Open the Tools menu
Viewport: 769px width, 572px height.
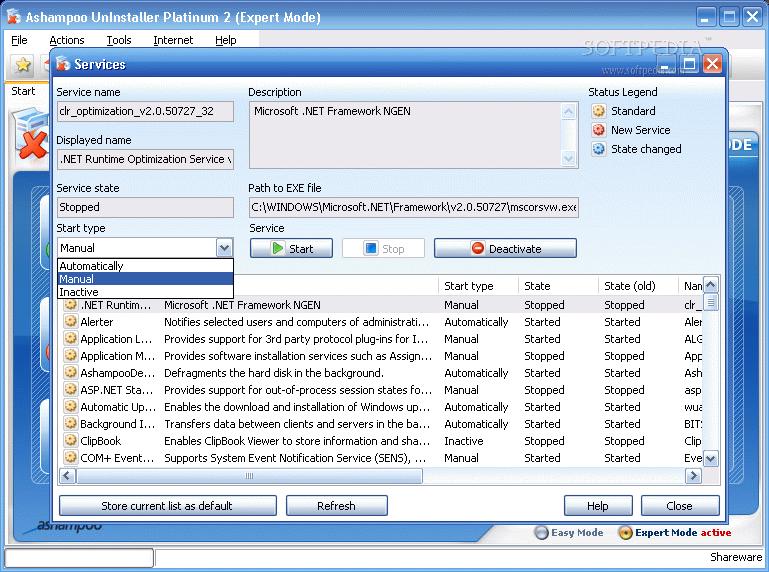click(x=119, y=40)
